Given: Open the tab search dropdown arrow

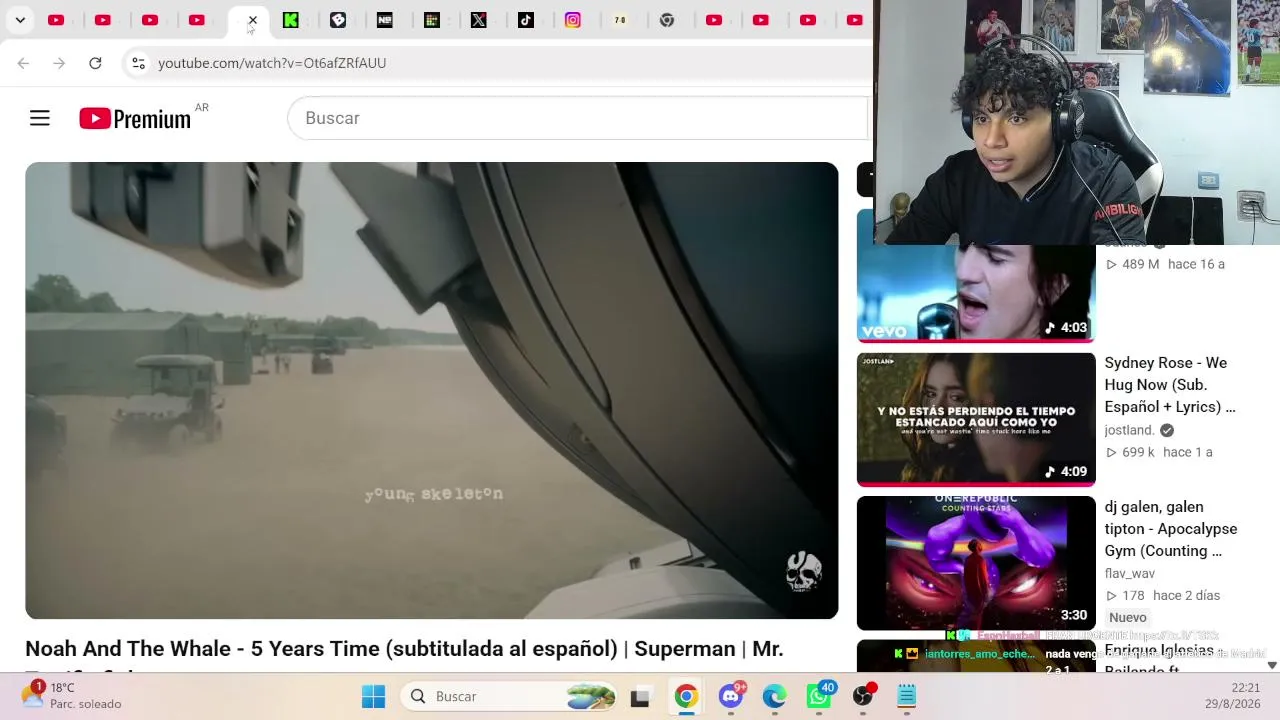Looking at the screenshot, I should coord(20,20).
